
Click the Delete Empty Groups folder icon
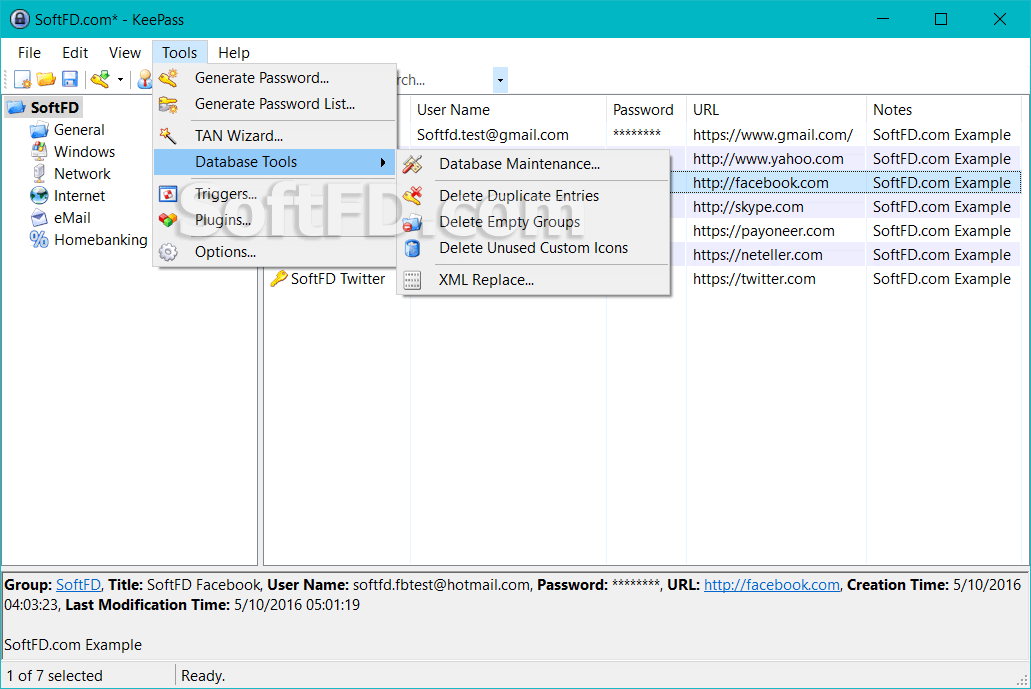point(412,222)
